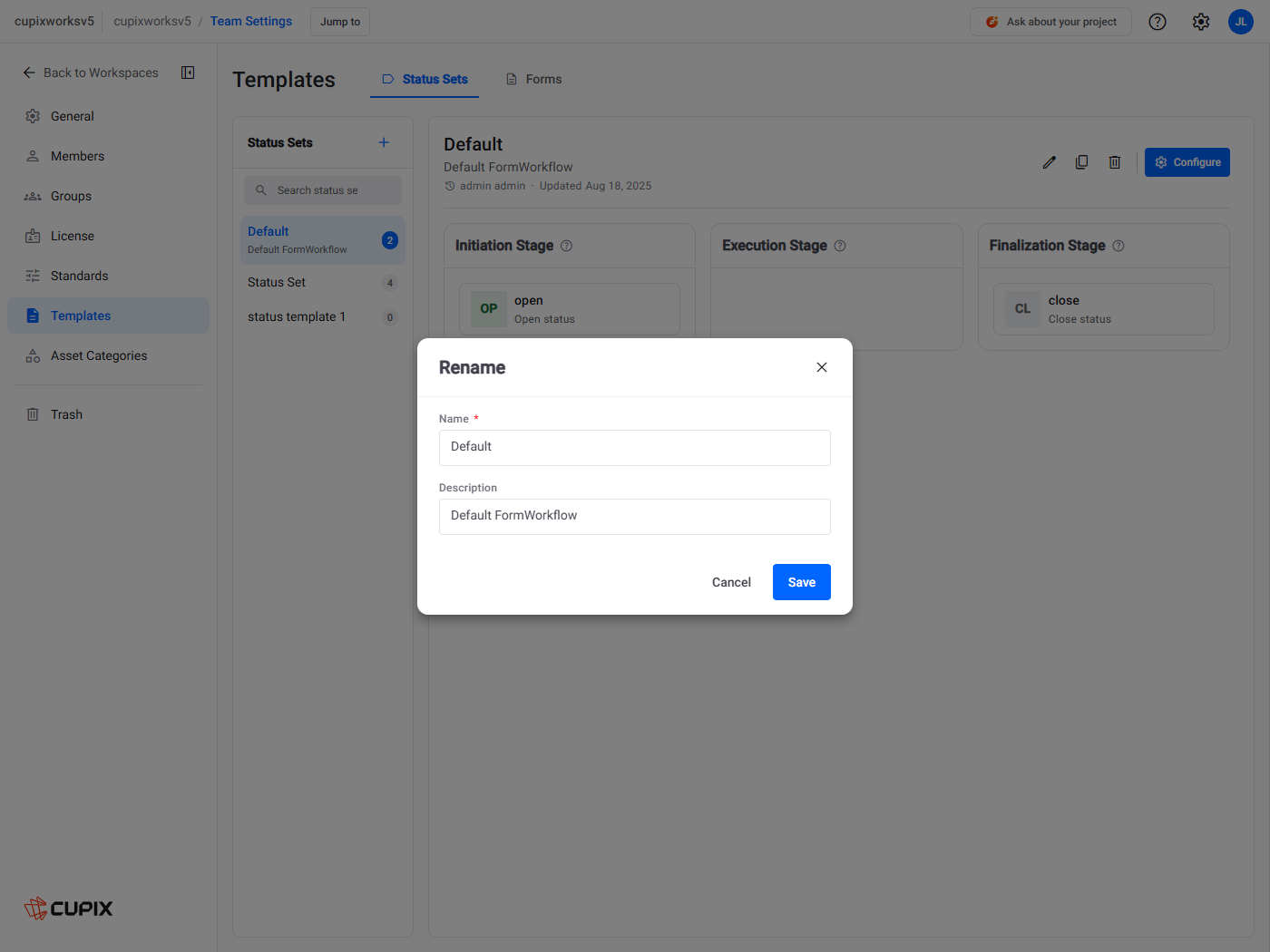Open the Jump to menu
Viewport: 1270px width, 952px height.
pos(340,22)
